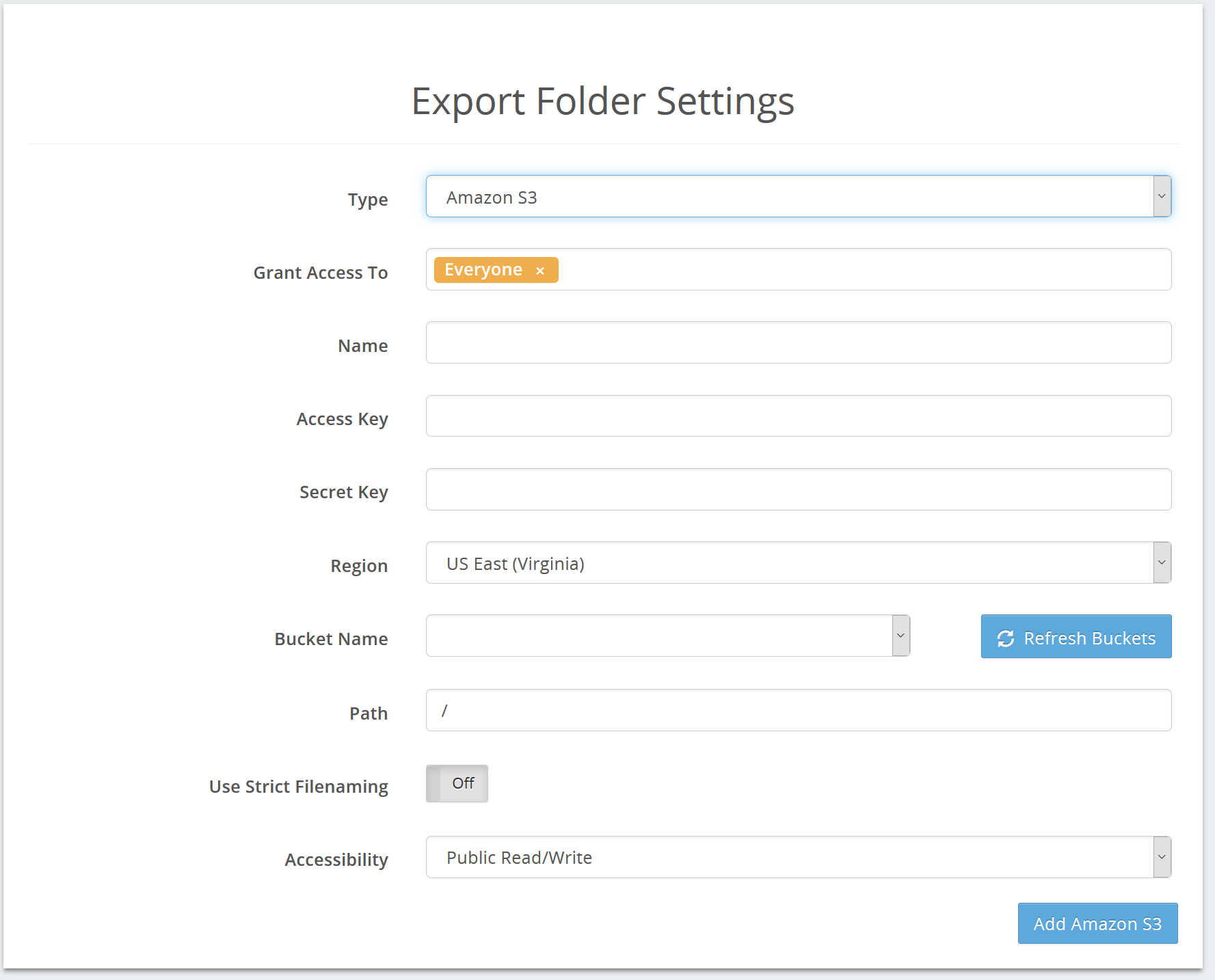Click the Bucket Name label
1215x980 pixels.
pos(331,639)
